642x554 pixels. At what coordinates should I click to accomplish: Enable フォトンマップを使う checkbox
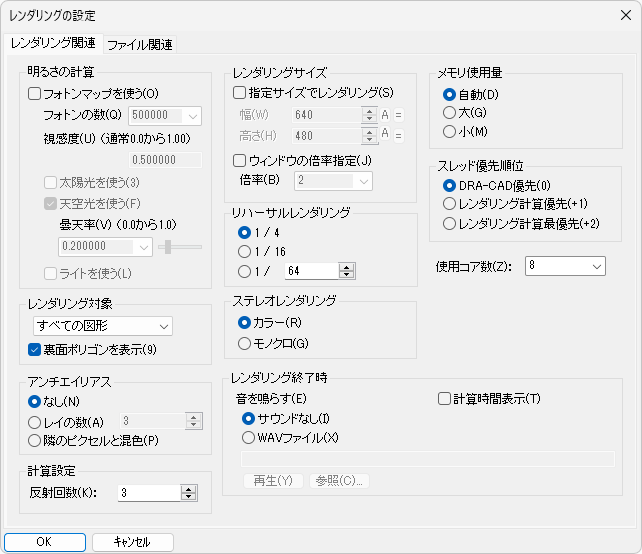tap(35, 94)
